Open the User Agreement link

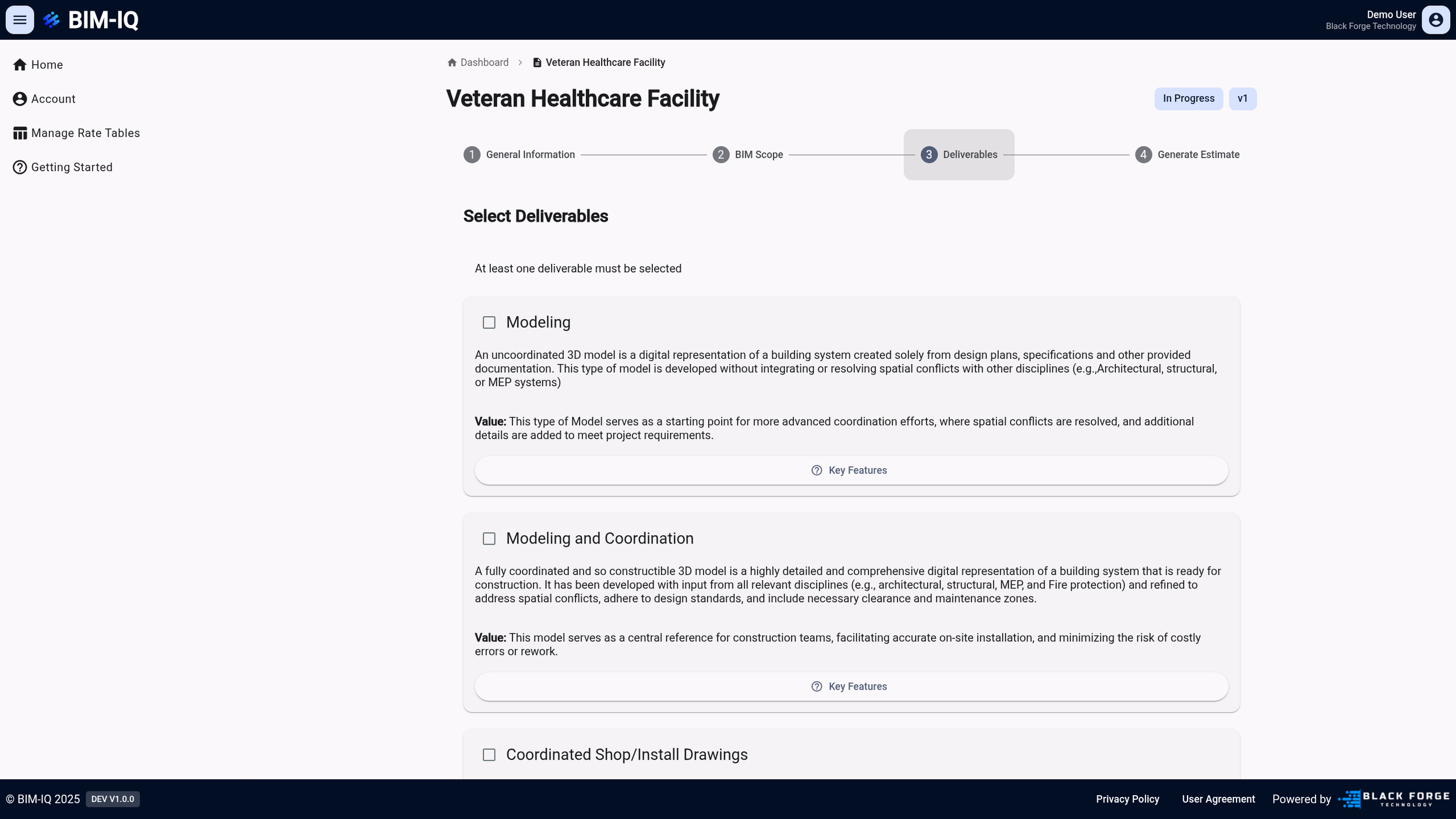pos(1218,799)
